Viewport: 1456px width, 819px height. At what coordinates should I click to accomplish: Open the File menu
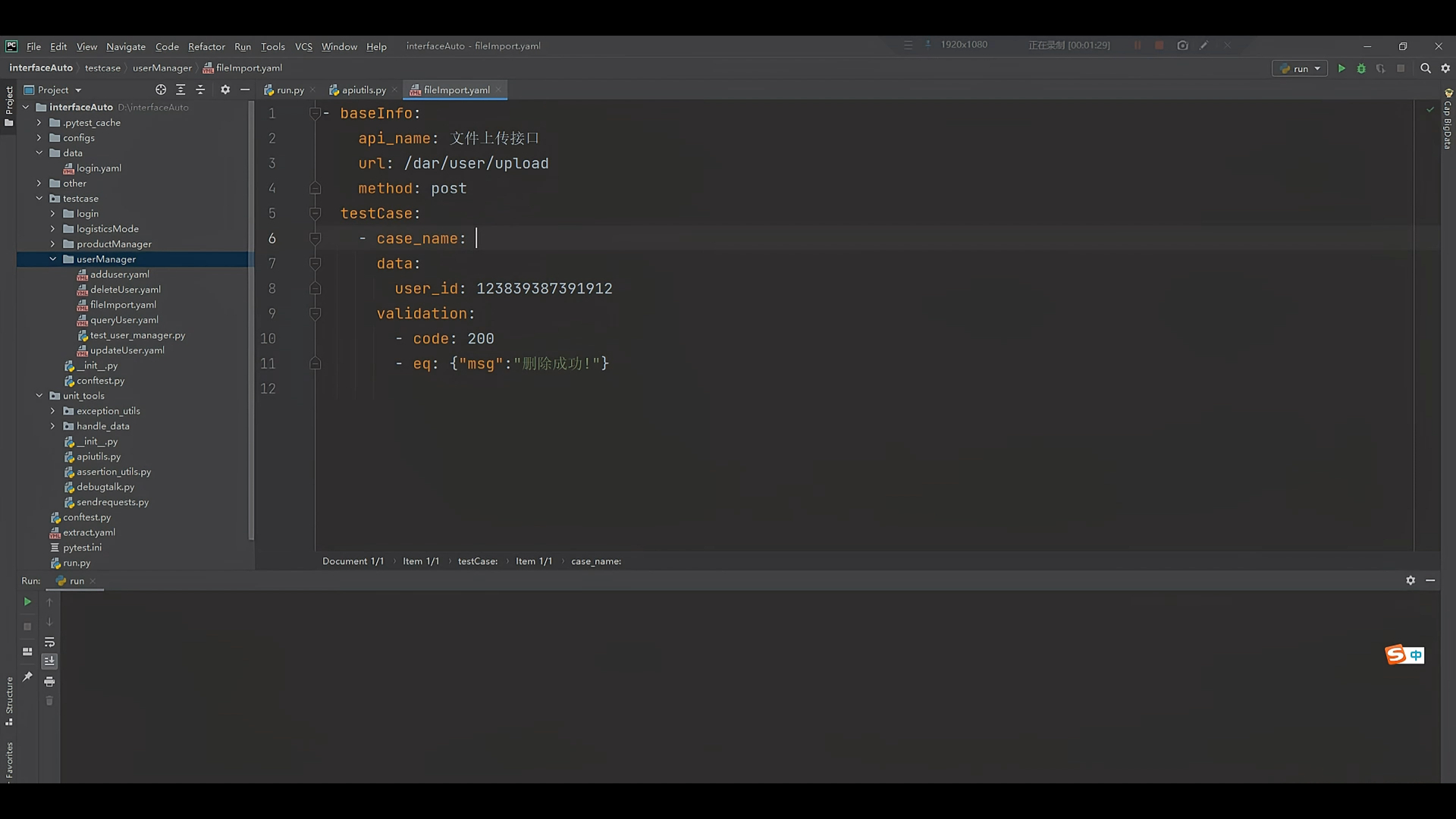tap(33, 46)
